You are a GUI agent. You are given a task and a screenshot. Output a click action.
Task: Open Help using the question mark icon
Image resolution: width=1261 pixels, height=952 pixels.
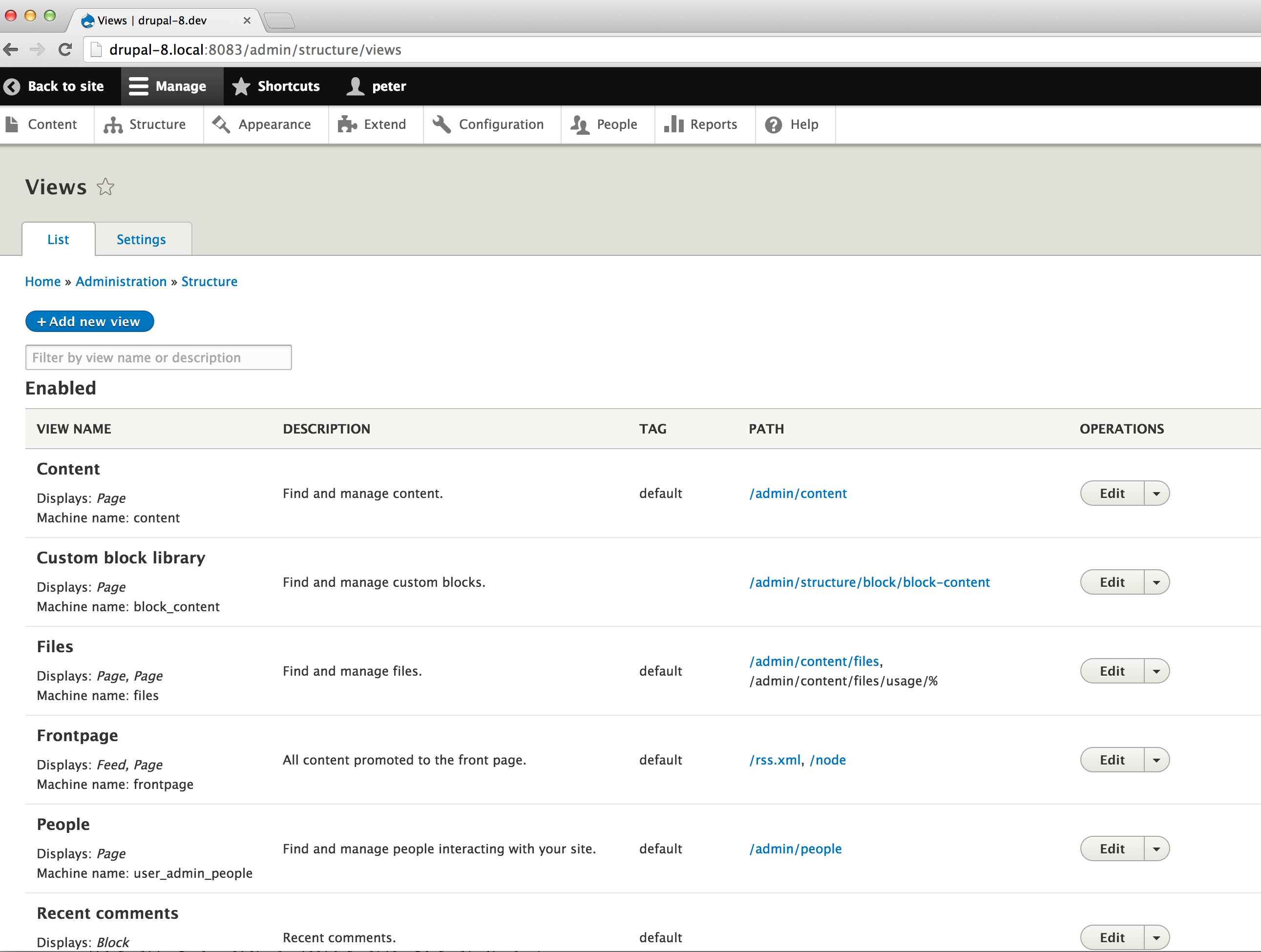pyautogui.click(x=774, y=124)
